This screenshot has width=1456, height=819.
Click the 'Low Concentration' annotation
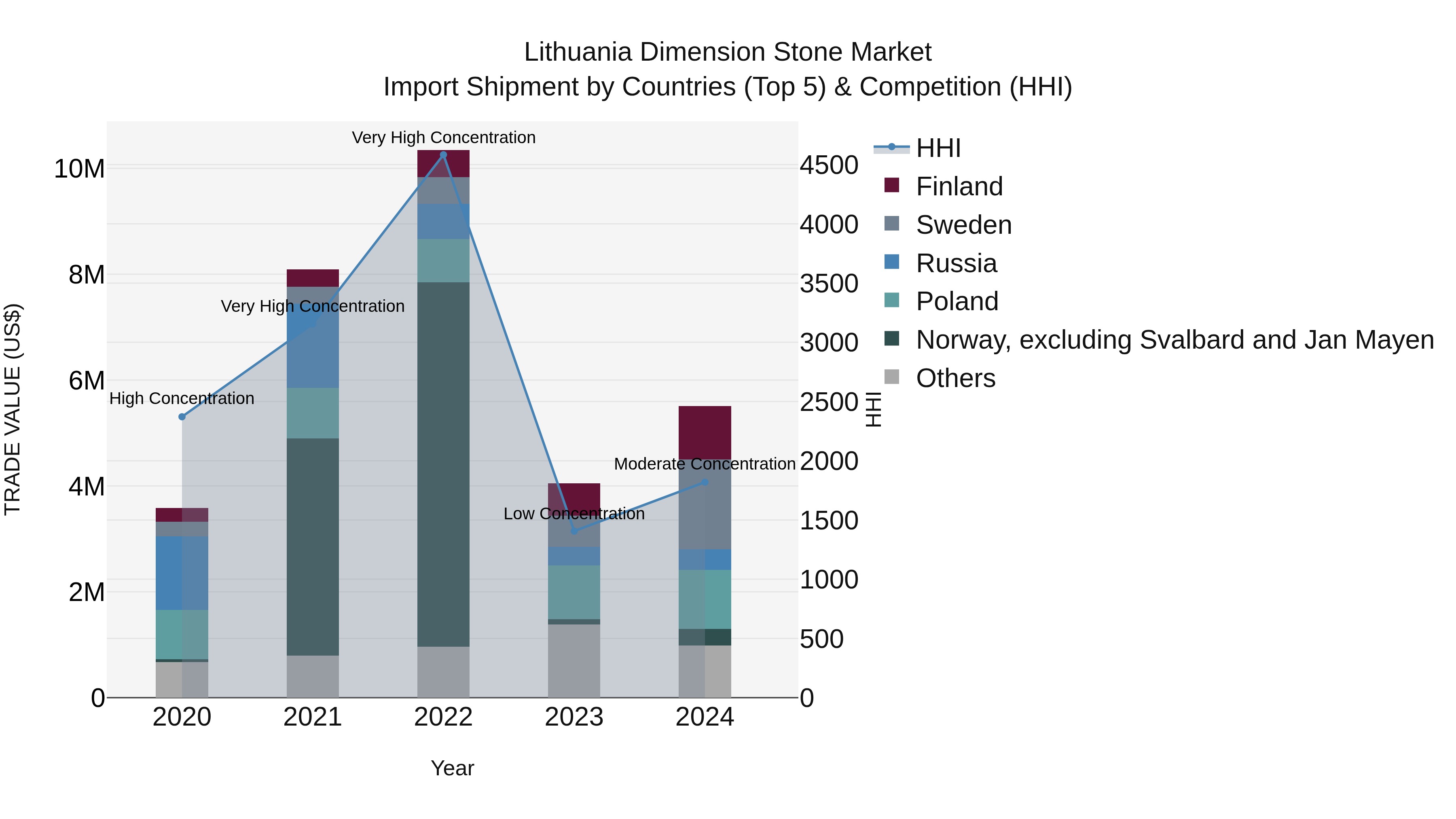point(574,514)
